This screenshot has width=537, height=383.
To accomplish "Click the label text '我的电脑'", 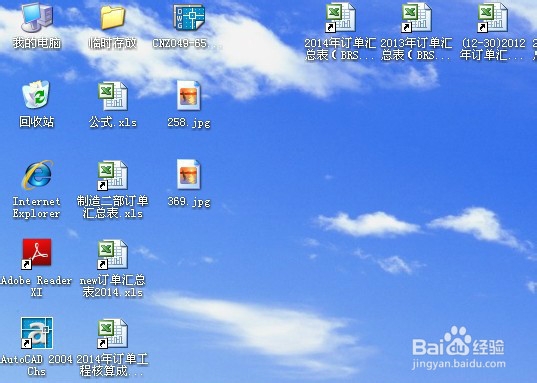I will click(x=37, y=43).
